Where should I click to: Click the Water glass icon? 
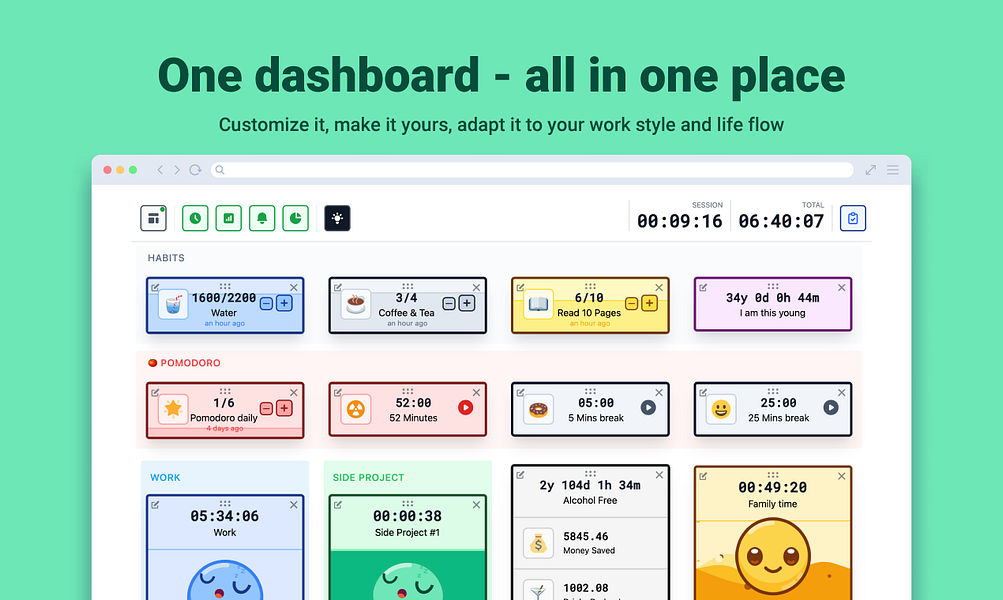(173, 304)
